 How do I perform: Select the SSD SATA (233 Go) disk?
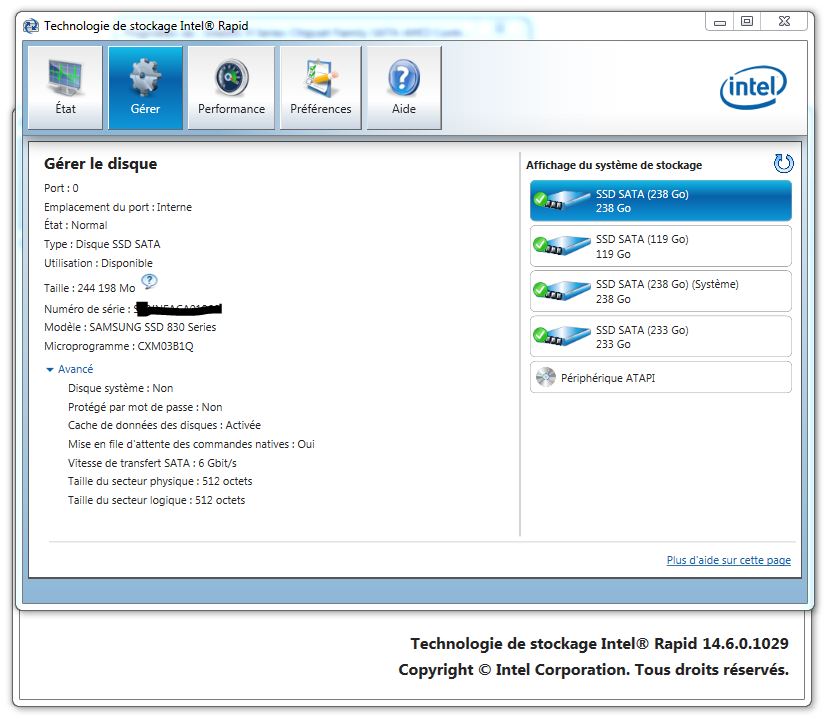pyautogui.click(x=661, y=336)
